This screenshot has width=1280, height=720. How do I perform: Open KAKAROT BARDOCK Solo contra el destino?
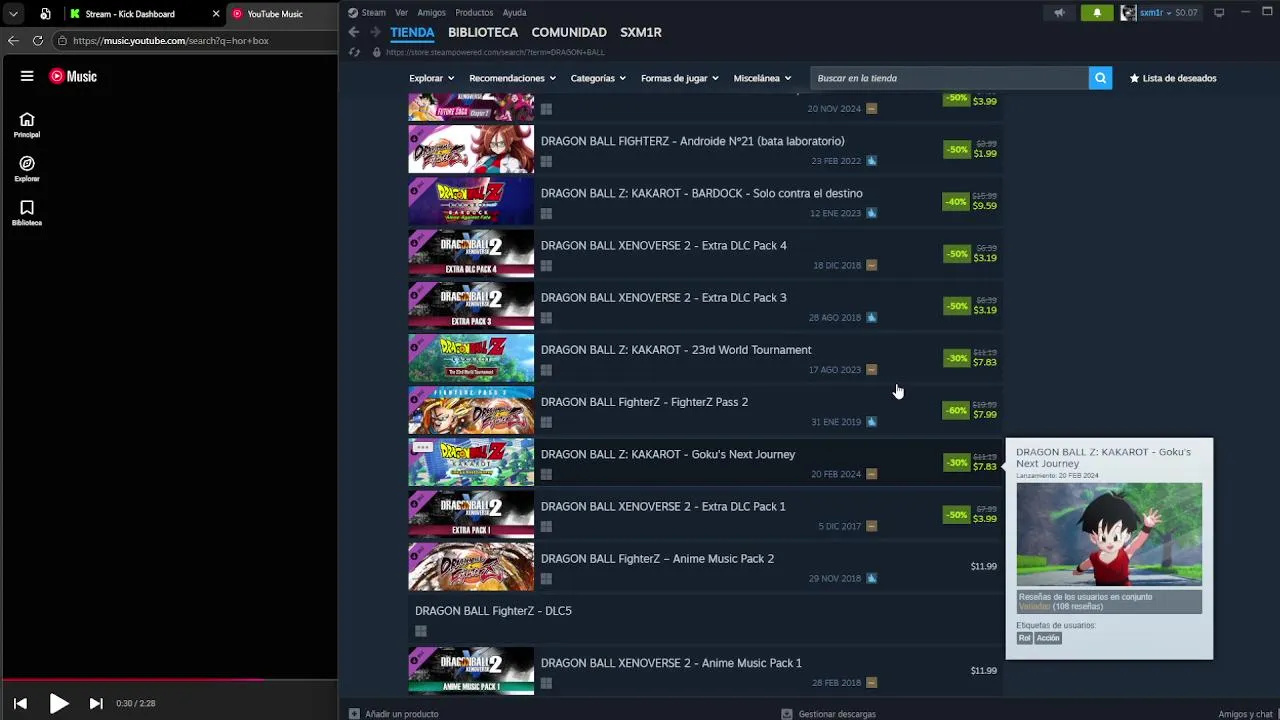tap(705, 202)
